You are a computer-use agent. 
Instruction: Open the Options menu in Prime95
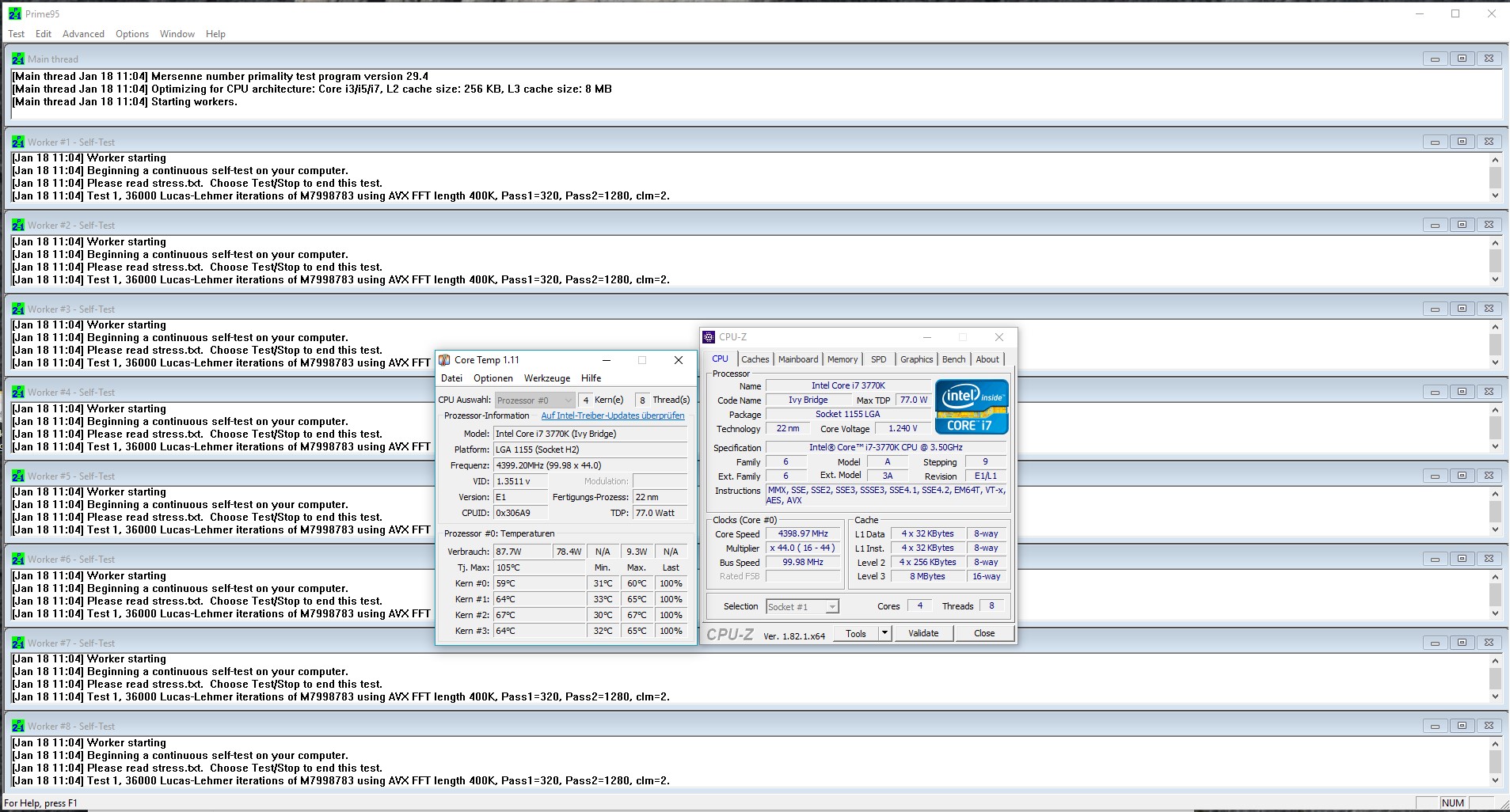(132, 34)
